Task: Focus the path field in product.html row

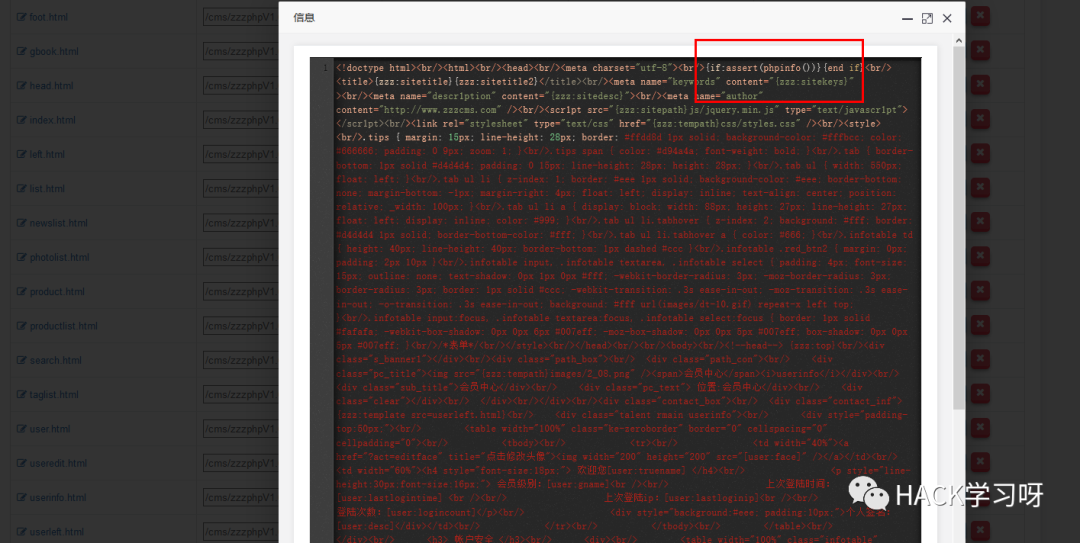Action: tap(240, 291)
